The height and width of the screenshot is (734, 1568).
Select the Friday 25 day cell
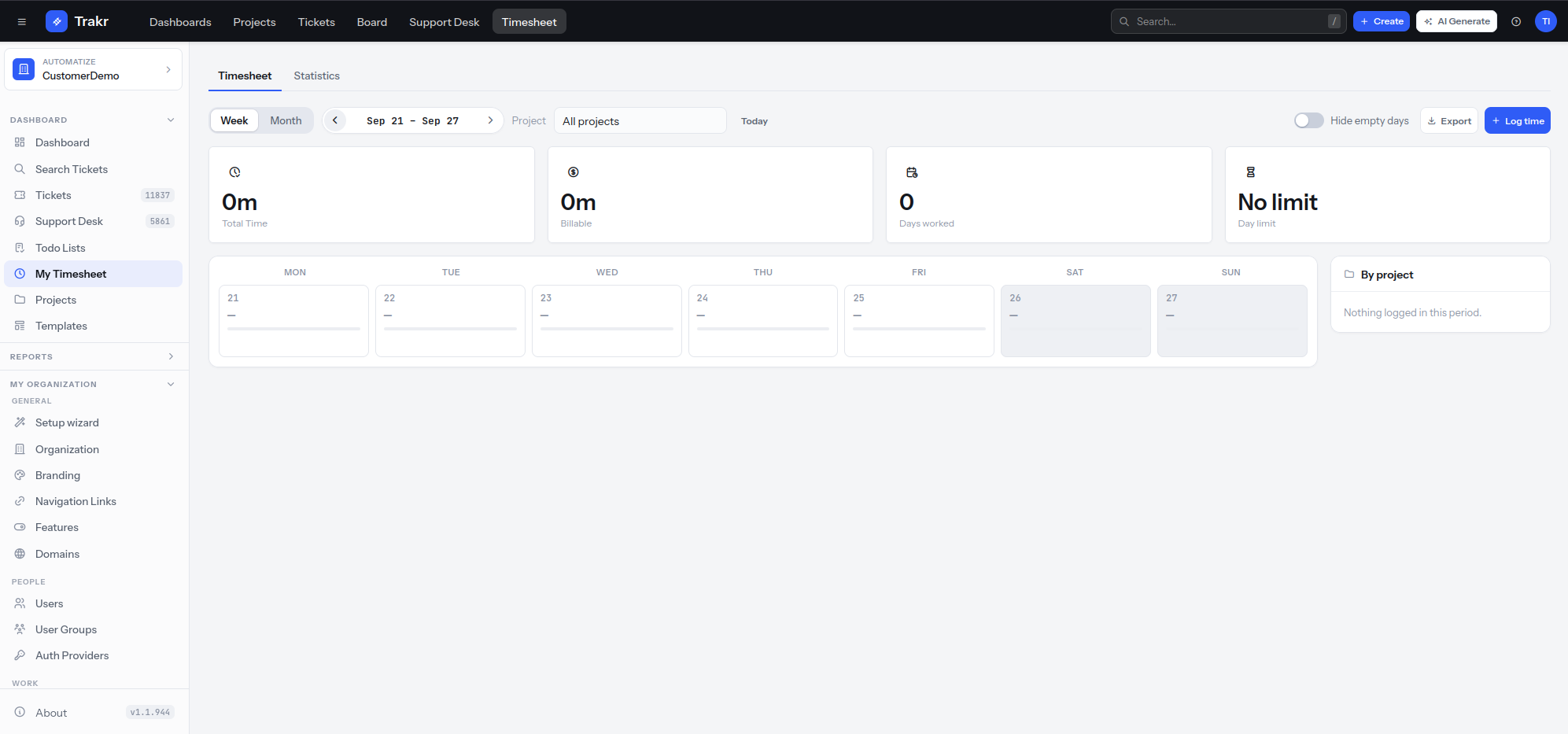coord(919,321)
